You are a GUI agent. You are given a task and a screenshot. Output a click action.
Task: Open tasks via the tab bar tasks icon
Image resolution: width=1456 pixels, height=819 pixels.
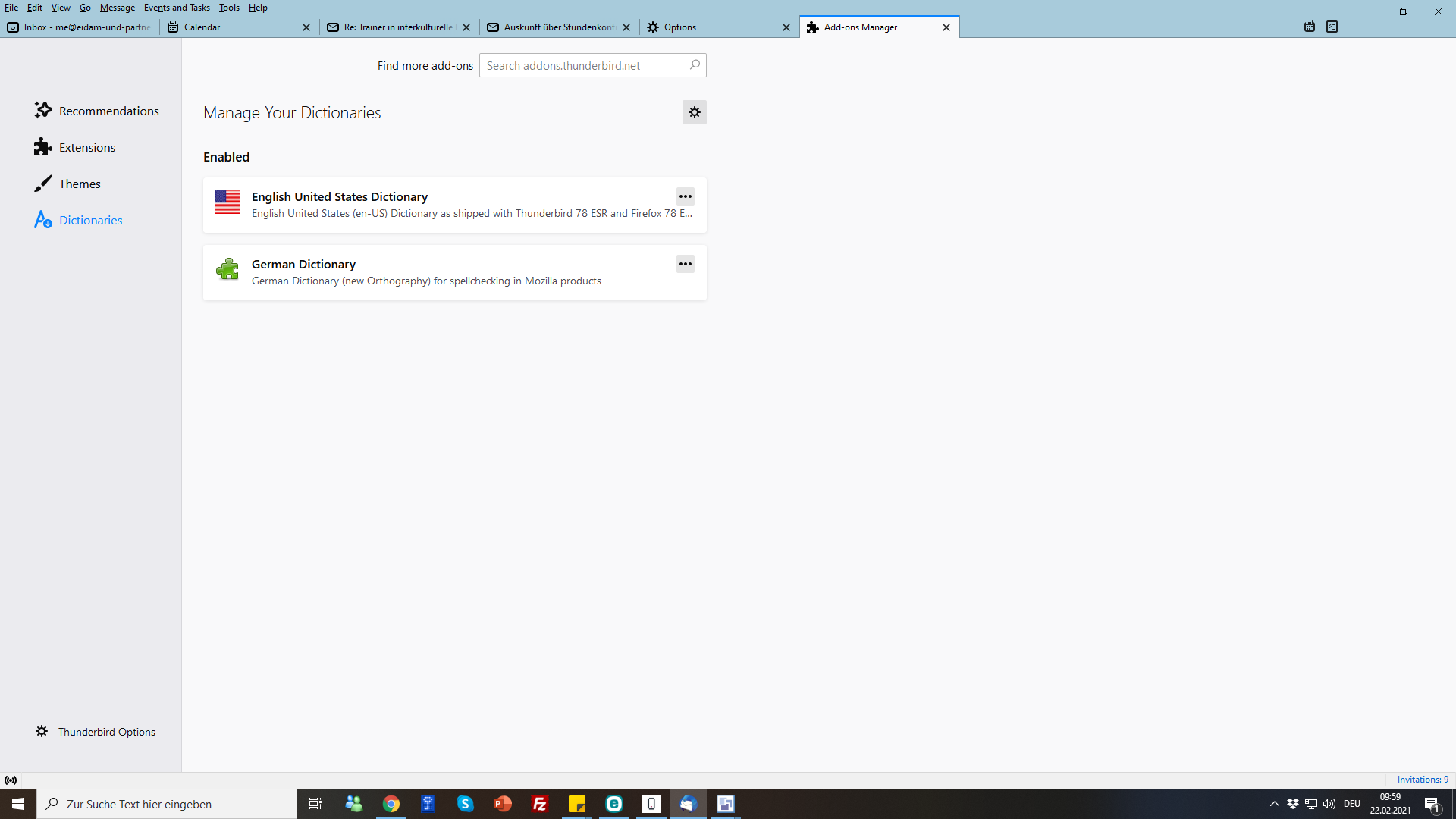1332,27
